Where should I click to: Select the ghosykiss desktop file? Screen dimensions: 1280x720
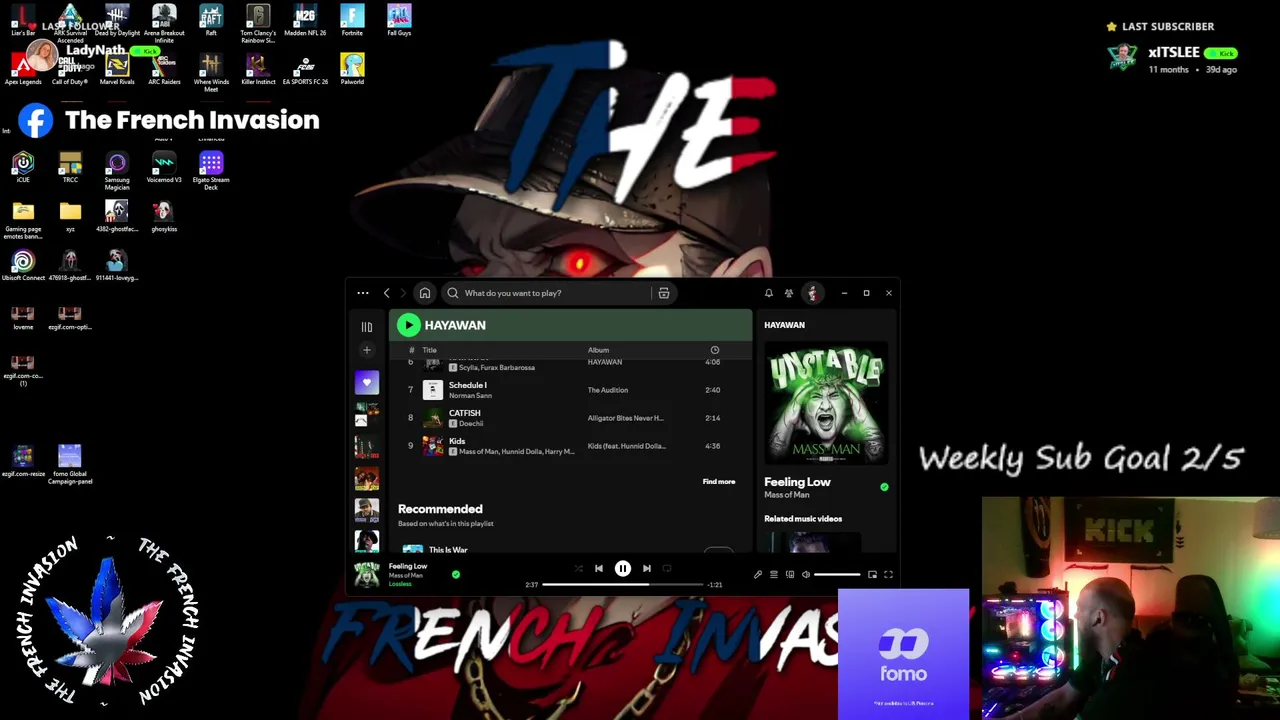pyautogui.click(x=164, y=216)
